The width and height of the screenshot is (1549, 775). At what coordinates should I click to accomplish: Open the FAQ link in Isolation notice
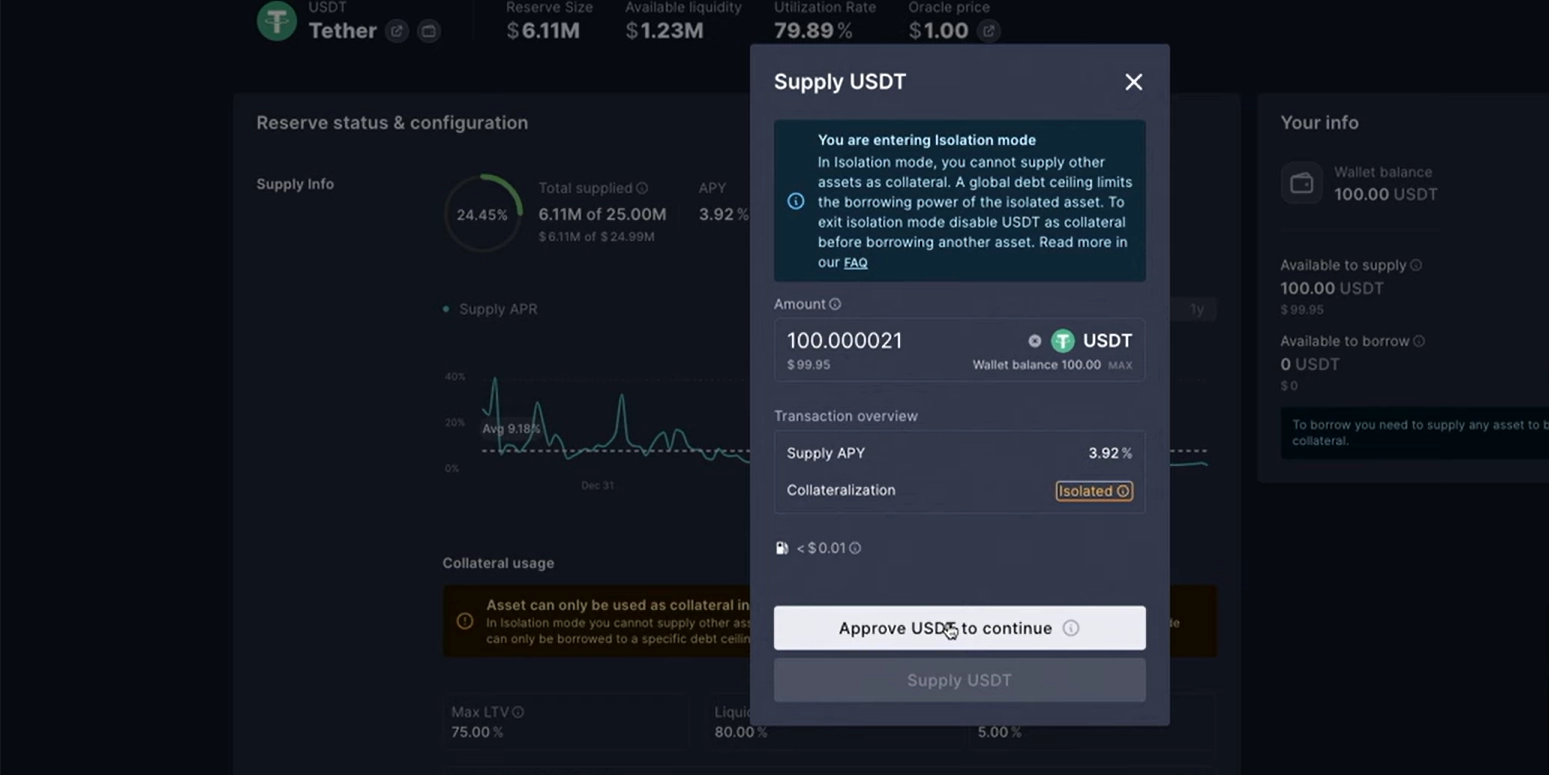point(855,263)
